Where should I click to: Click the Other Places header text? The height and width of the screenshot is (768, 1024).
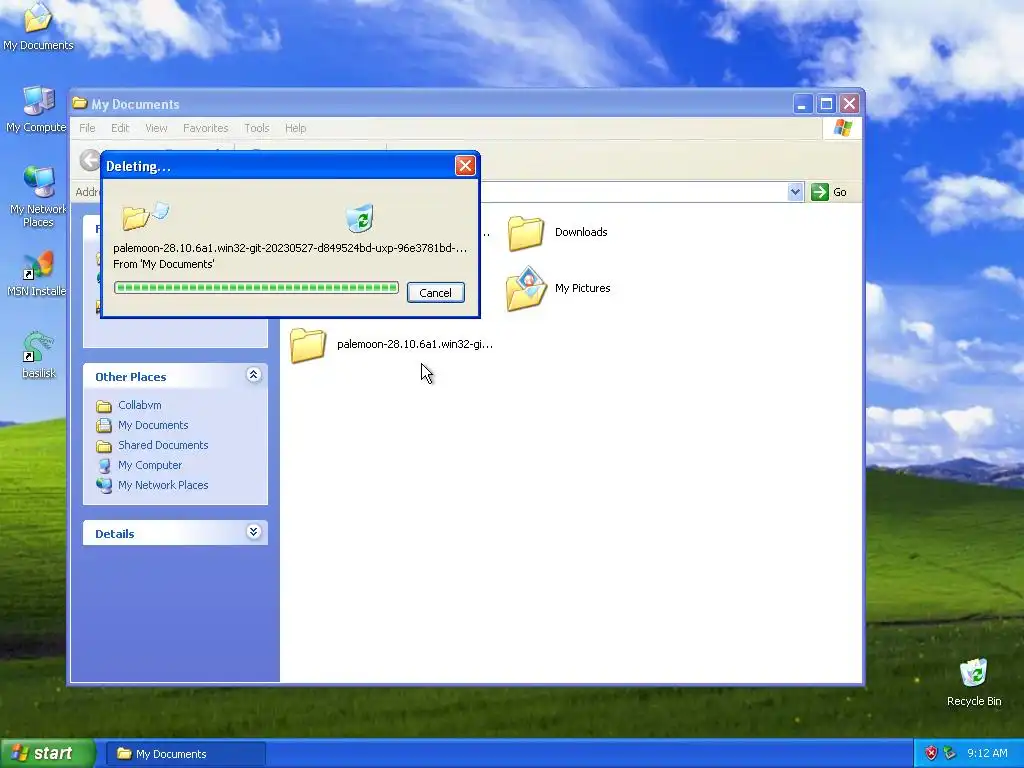(x=131, y=377)
